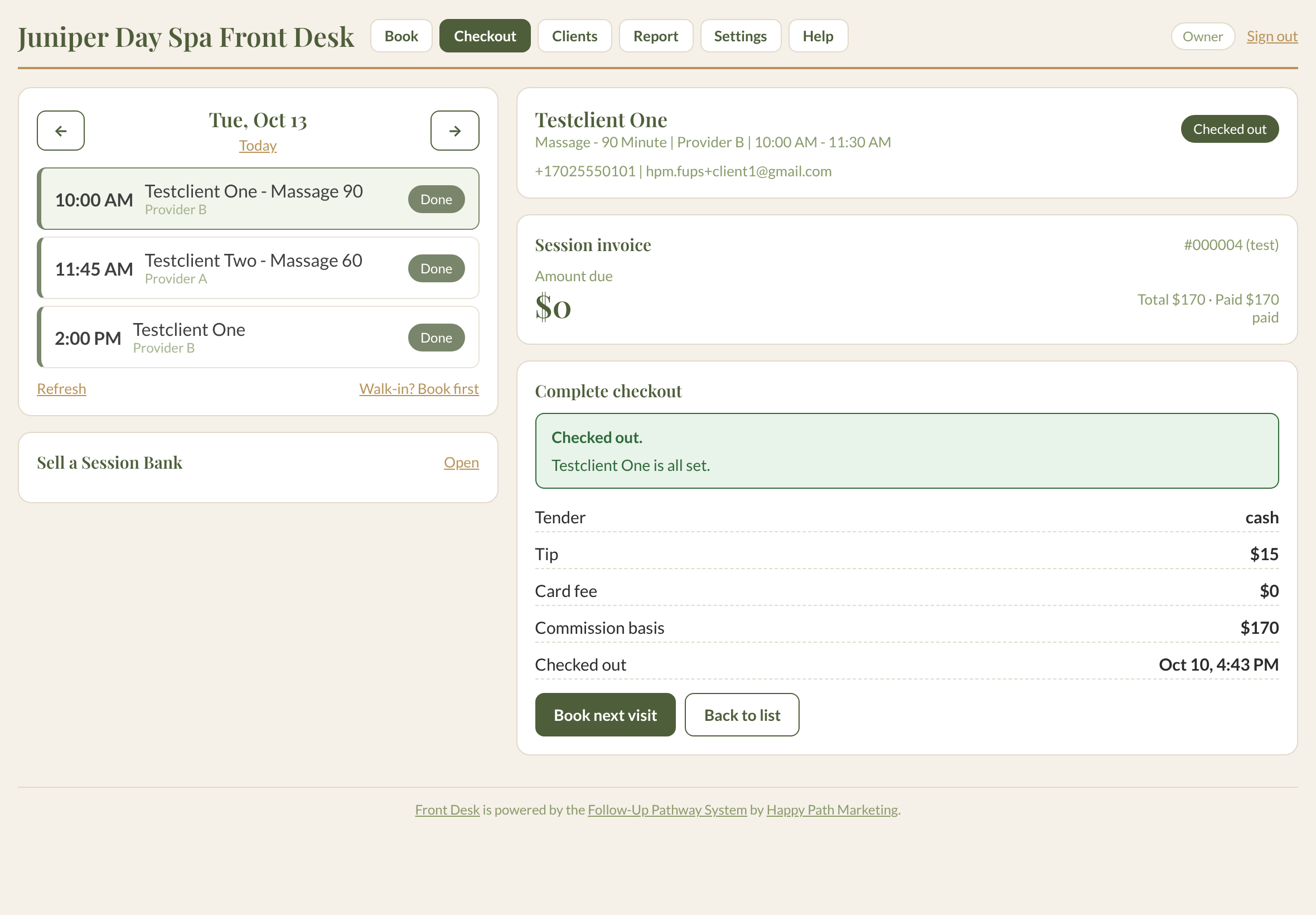Select the Checkout tab
This screenshot has height=915, width=1316.
click(x=485, y=36)
